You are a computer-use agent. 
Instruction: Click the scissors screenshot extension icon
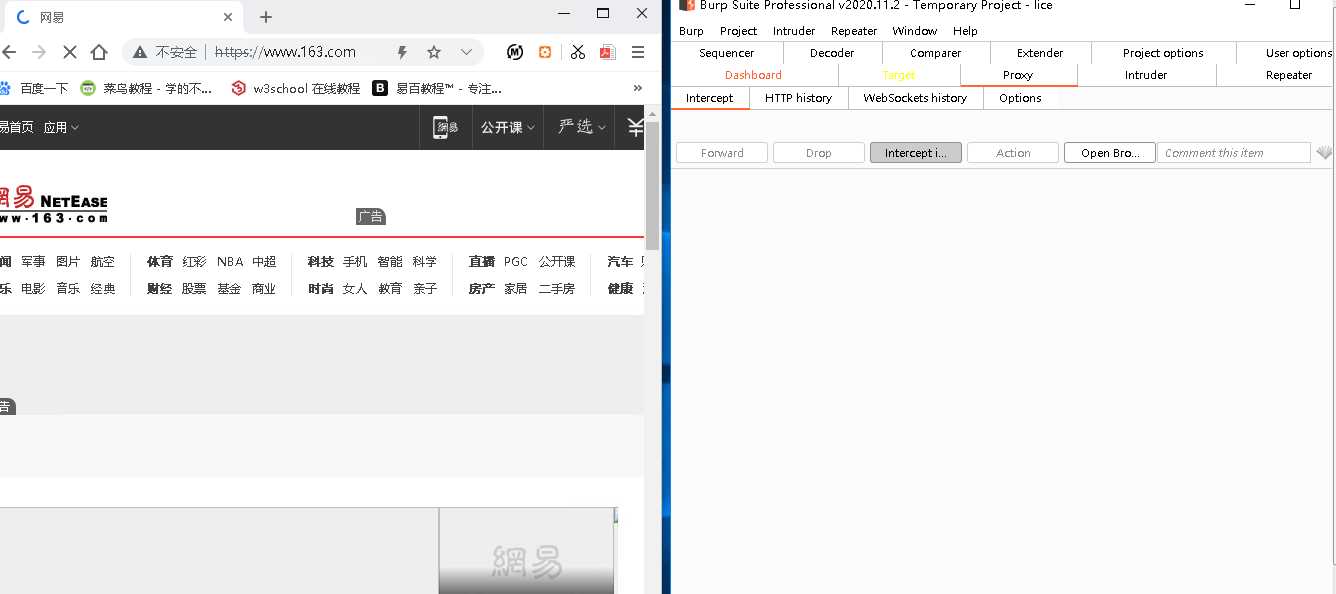coord(577,52)
